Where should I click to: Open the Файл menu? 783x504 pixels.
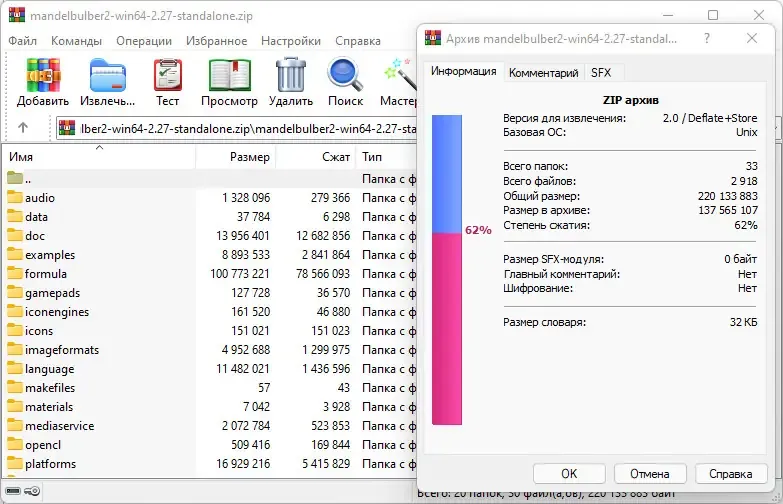point(22,41)
